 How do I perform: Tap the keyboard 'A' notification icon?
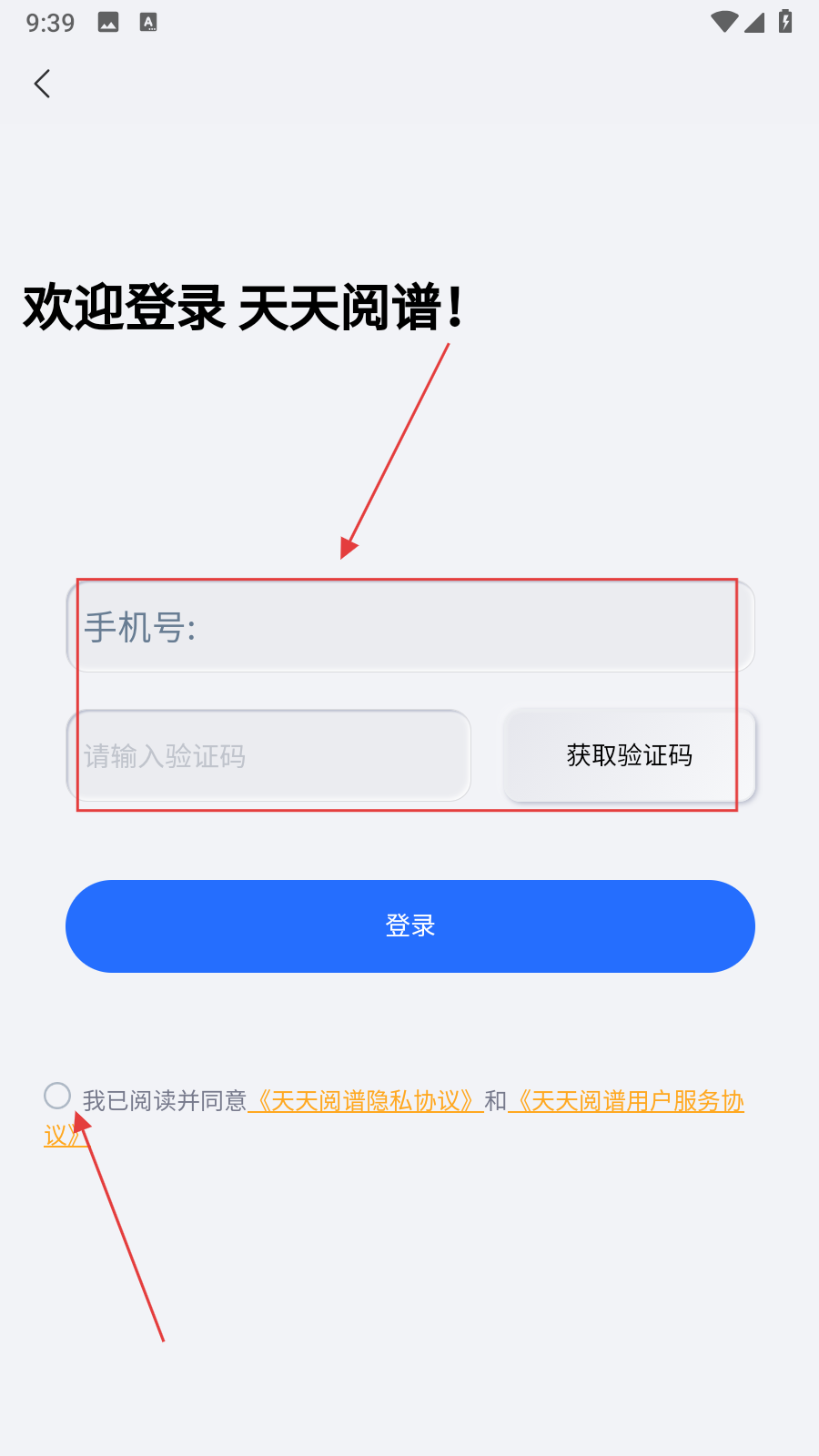(x=148, y=23)
